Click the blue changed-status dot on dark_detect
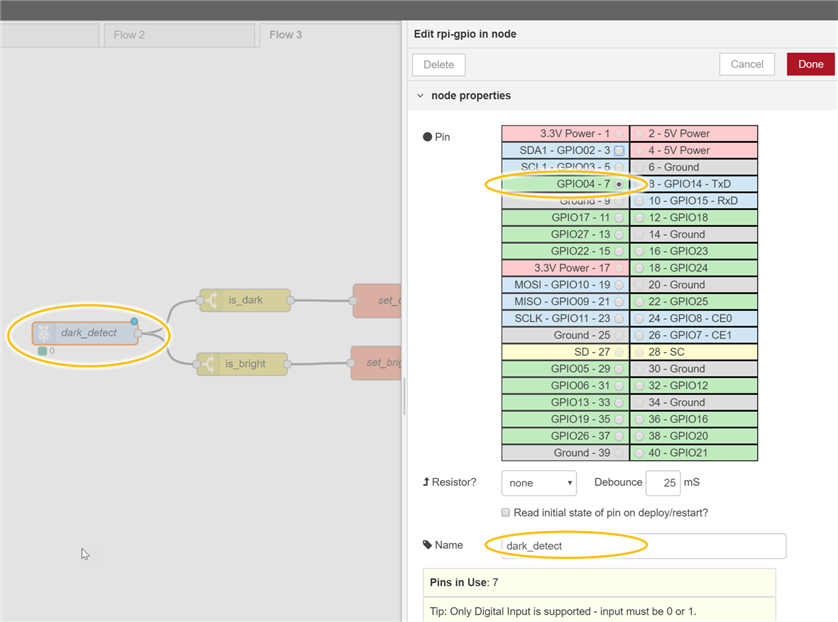 (x=134, y=321)
